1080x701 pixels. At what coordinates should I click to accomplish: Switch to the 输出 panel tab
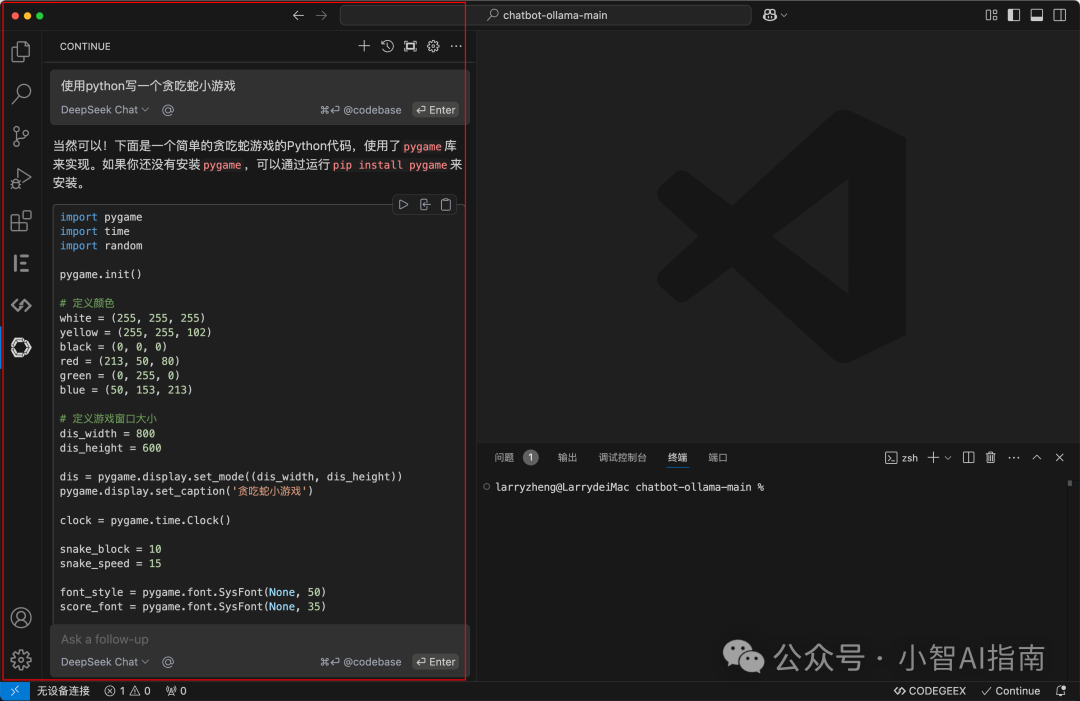(567, 457)
